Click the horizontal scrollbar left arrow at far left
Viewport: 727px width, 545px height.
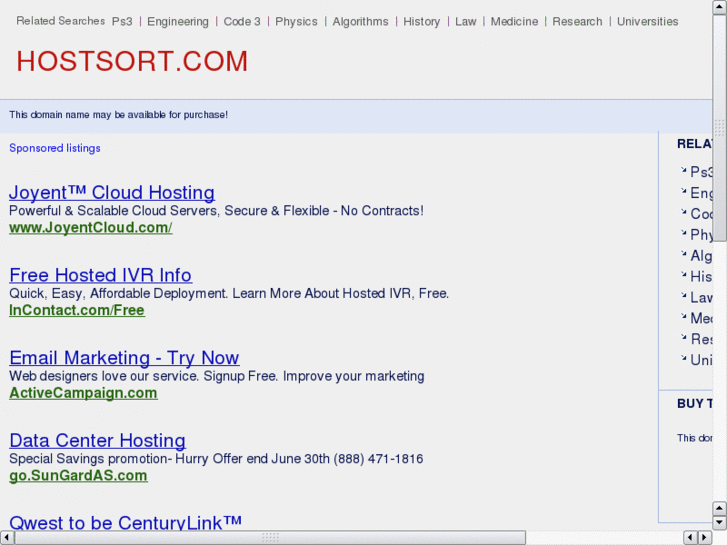[x=6, y=537]
